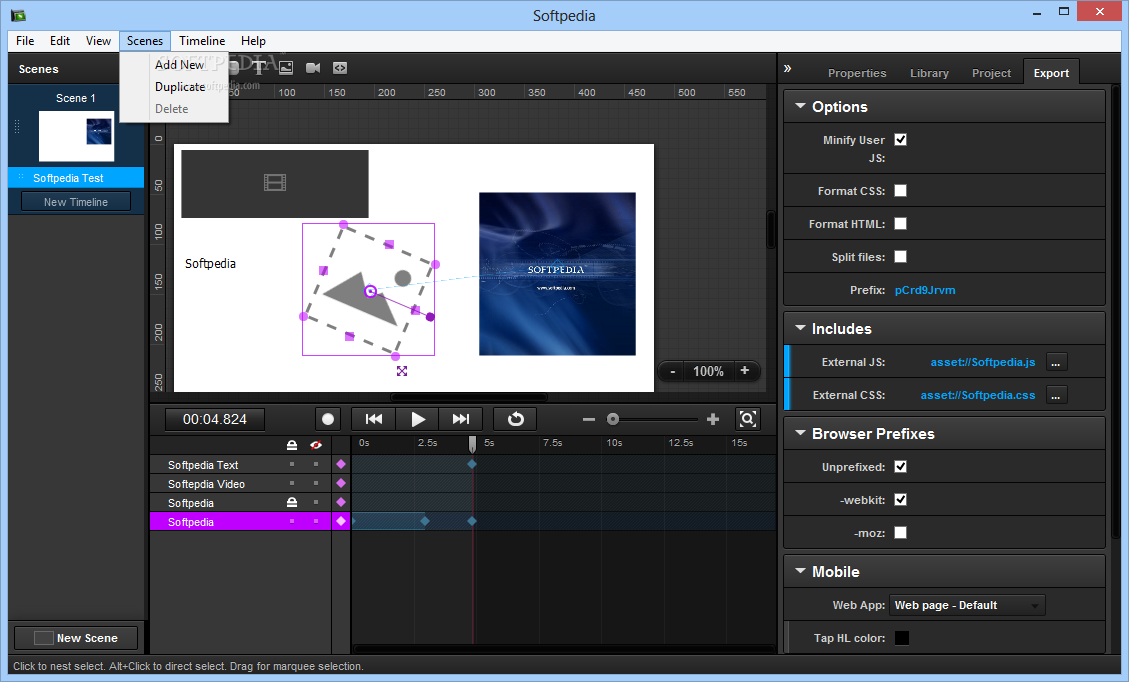Viewport: 1129px width, 682px height.
Task: Play the animation
Action: pos(418,419)
